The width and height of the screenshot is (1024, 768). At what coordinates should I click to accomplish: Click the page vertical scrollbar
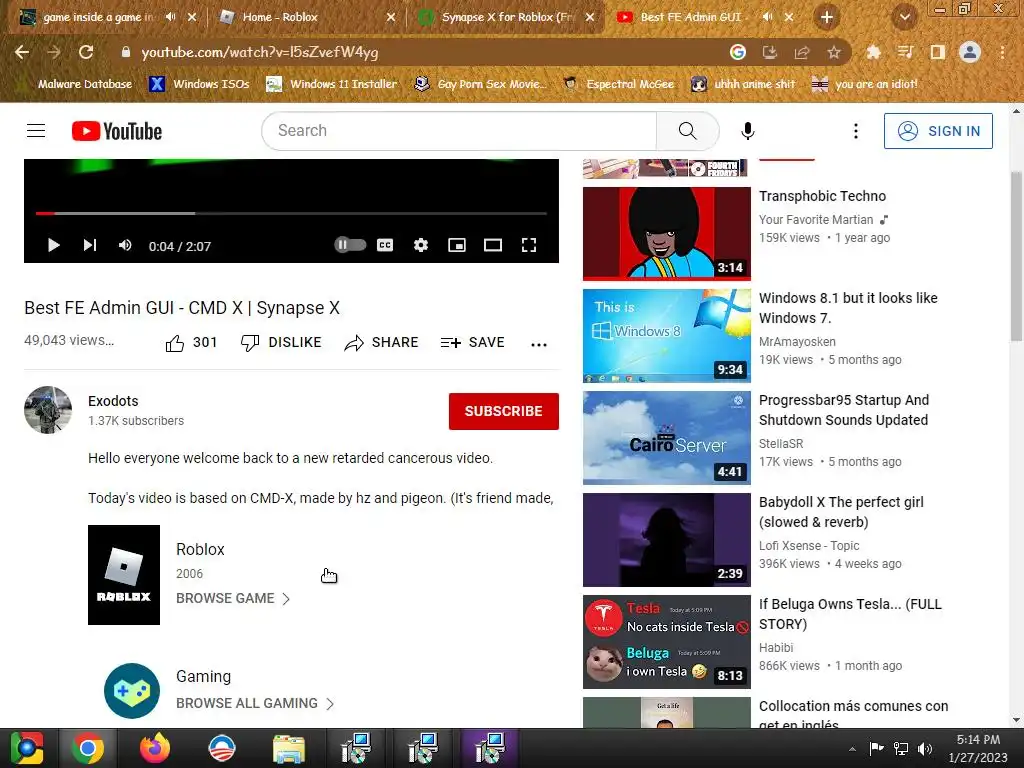tap(1017, 256)
